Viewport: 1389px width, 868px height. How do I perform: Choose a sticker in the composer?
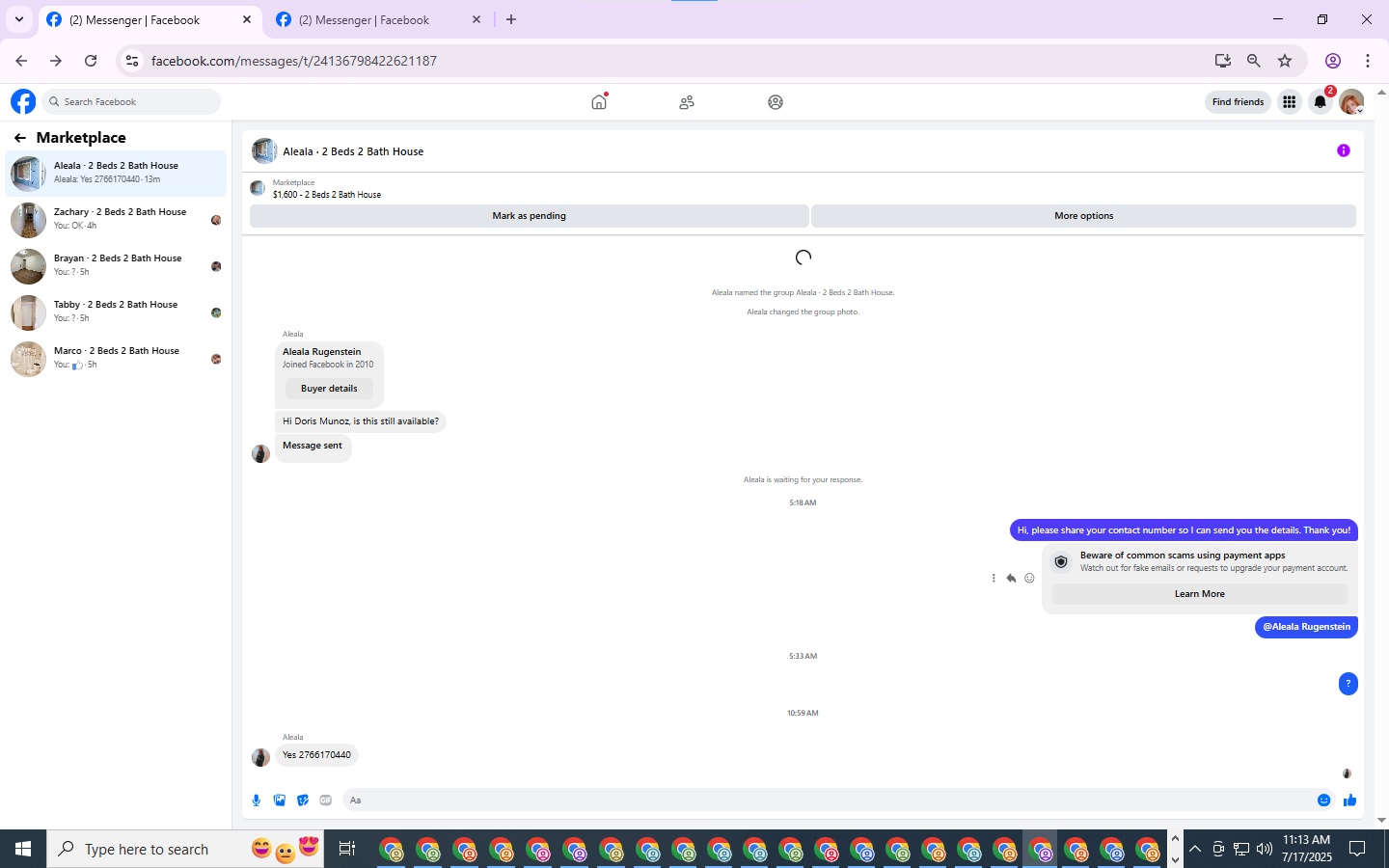(303, 800)
